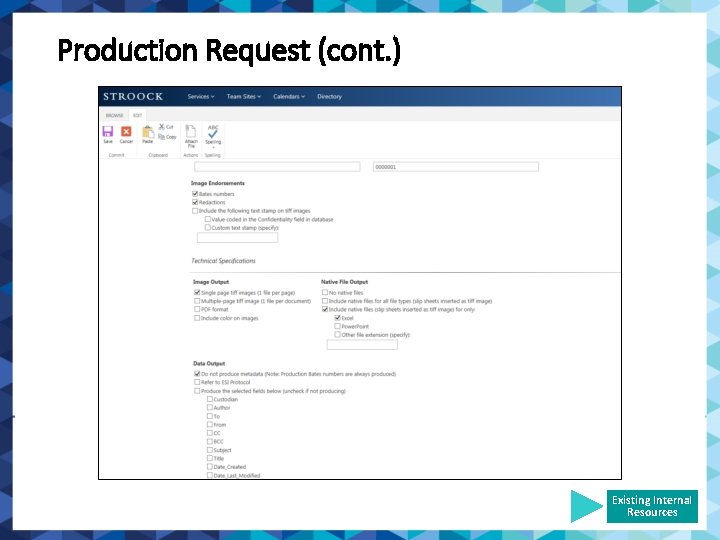Check No native files option
Image resolution: width=720 pixels, height=540 pixels.
pos(325,292)
